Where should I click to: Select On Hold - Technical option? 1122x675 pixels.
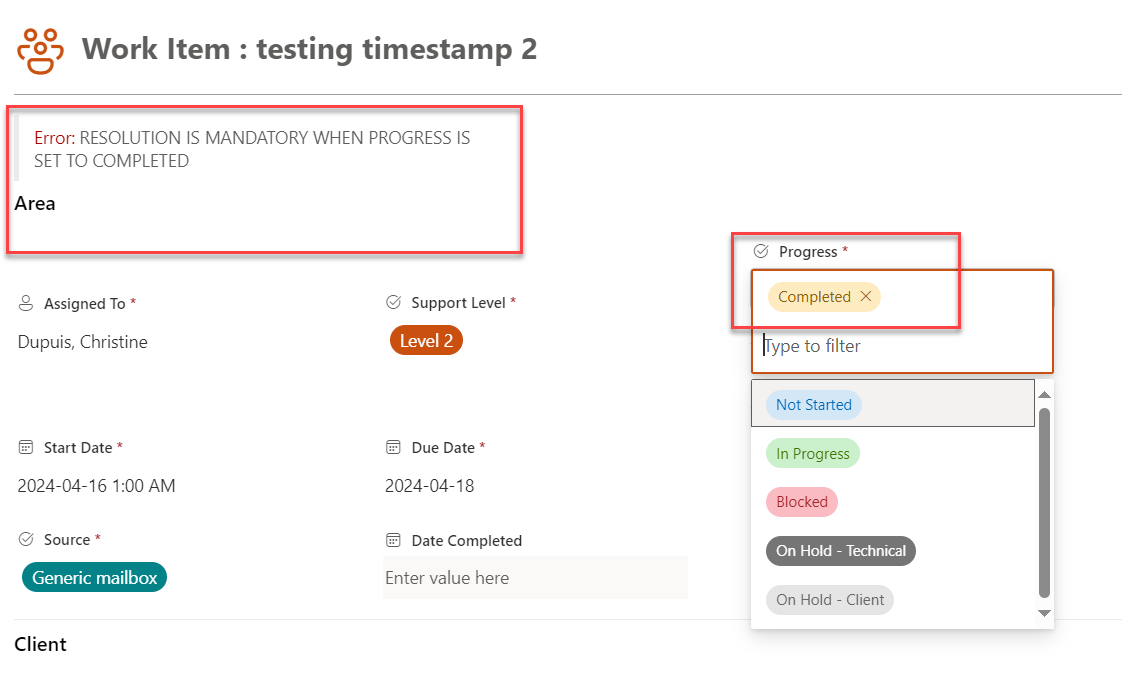[841, 550]
